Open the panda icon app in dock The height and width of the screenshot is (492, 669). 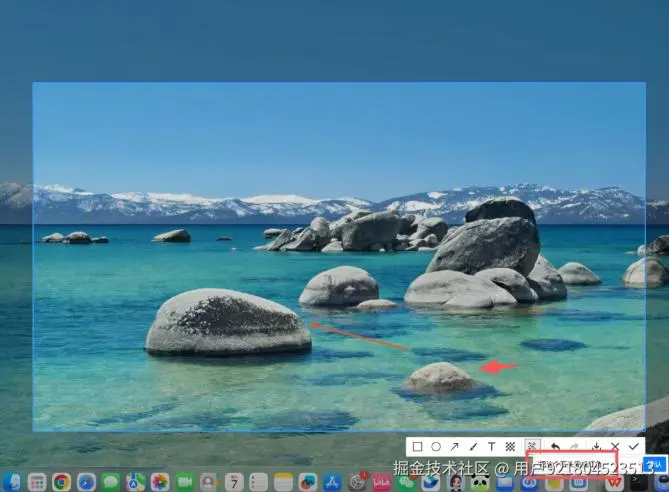[x=480, y=483]
